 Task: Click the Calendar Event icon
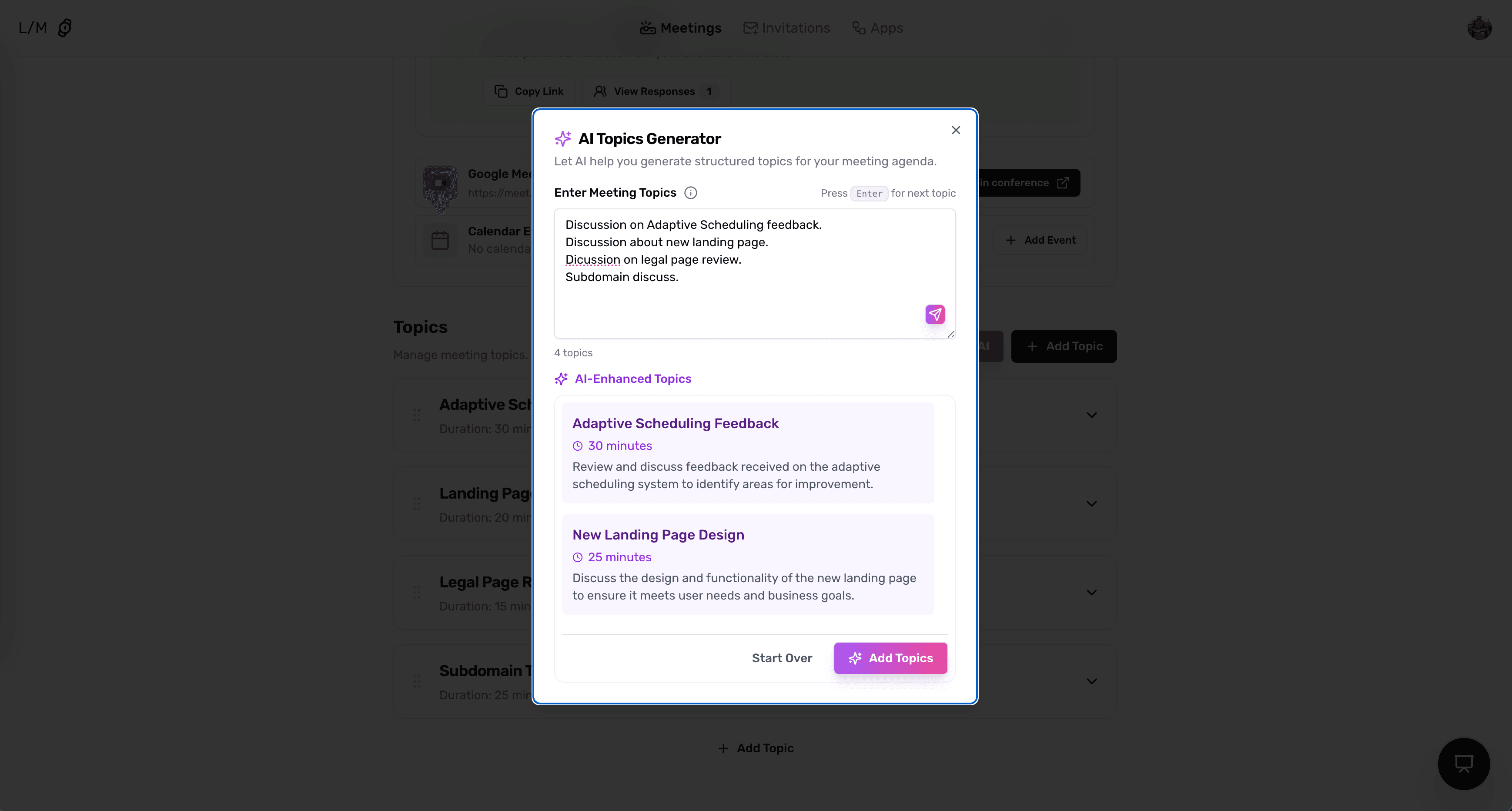click(440, 240)
